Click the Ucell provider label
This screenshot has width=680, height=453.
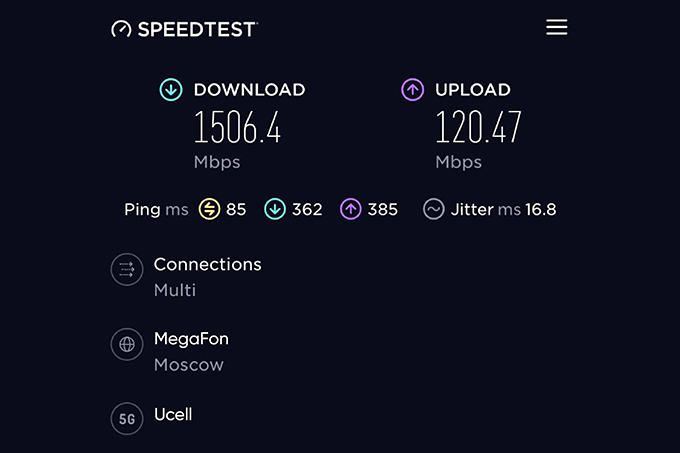coord(173,414)
